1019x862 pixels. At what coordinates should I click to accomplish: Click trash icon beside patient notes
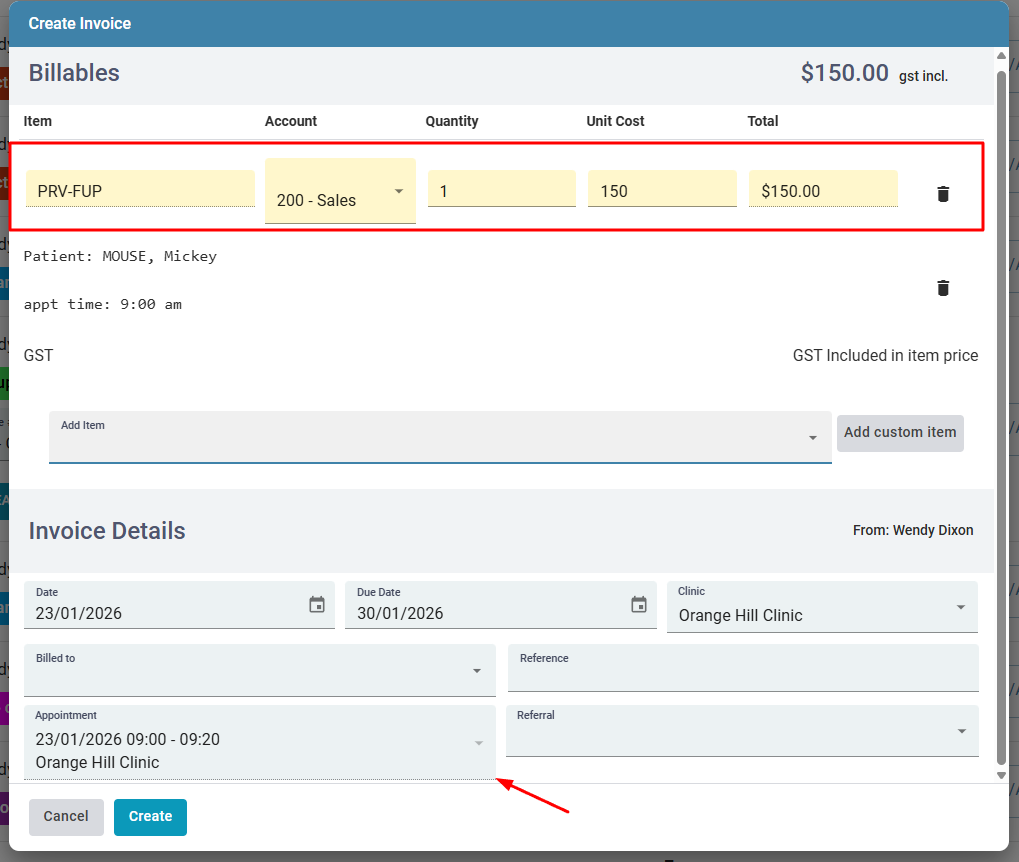click(942, 288)
